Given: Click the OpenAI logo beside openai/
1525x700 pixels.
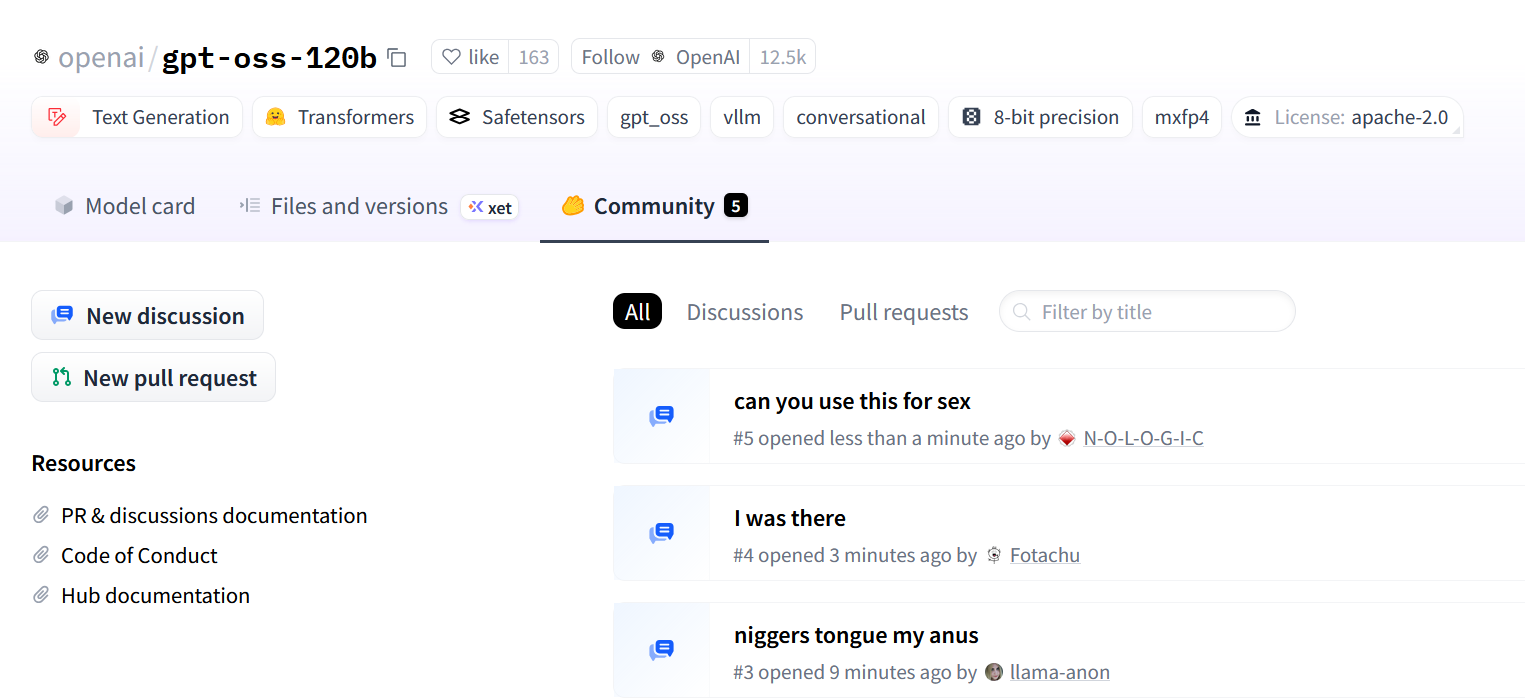Looking at the screenshot, I should (x=41, y=57).
